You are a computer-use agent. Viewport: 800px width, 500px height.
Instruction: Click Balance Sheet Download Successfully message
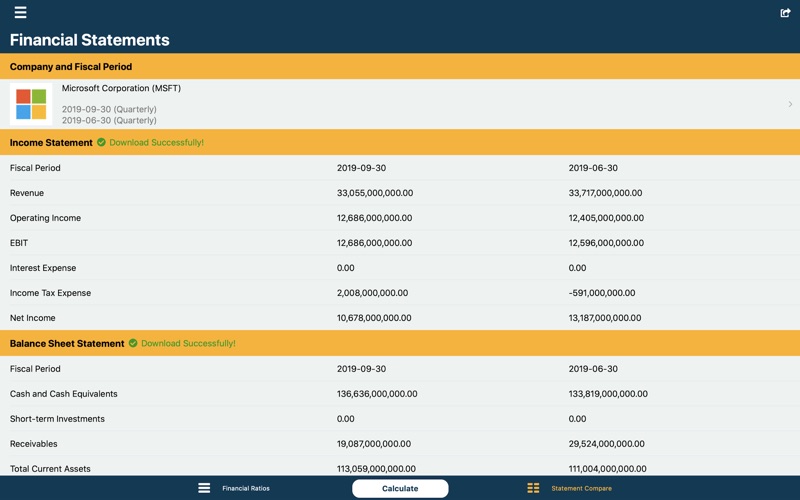tap(188, 343)
